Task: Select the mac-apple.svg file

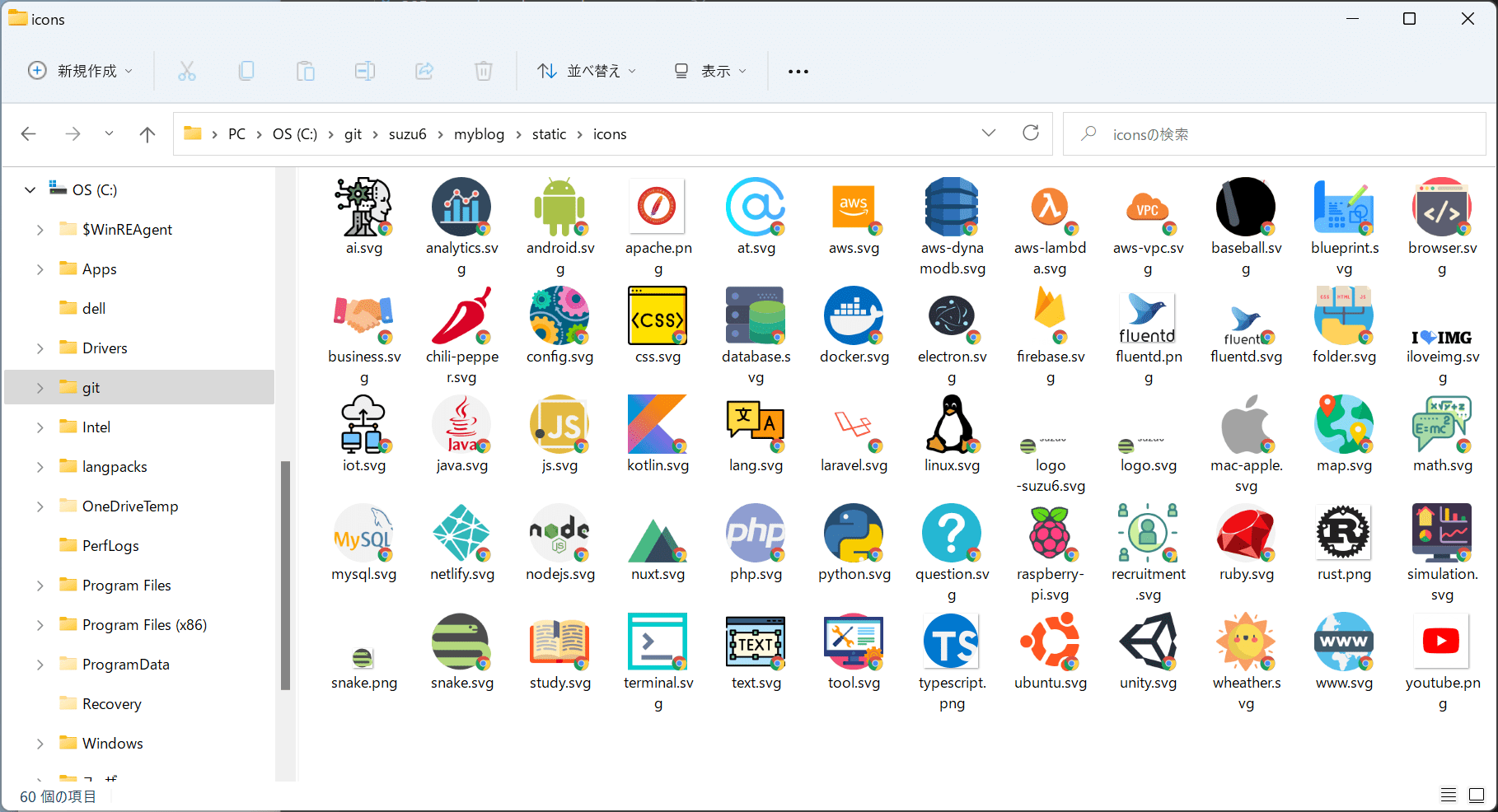Action: tap(1246, 445)
